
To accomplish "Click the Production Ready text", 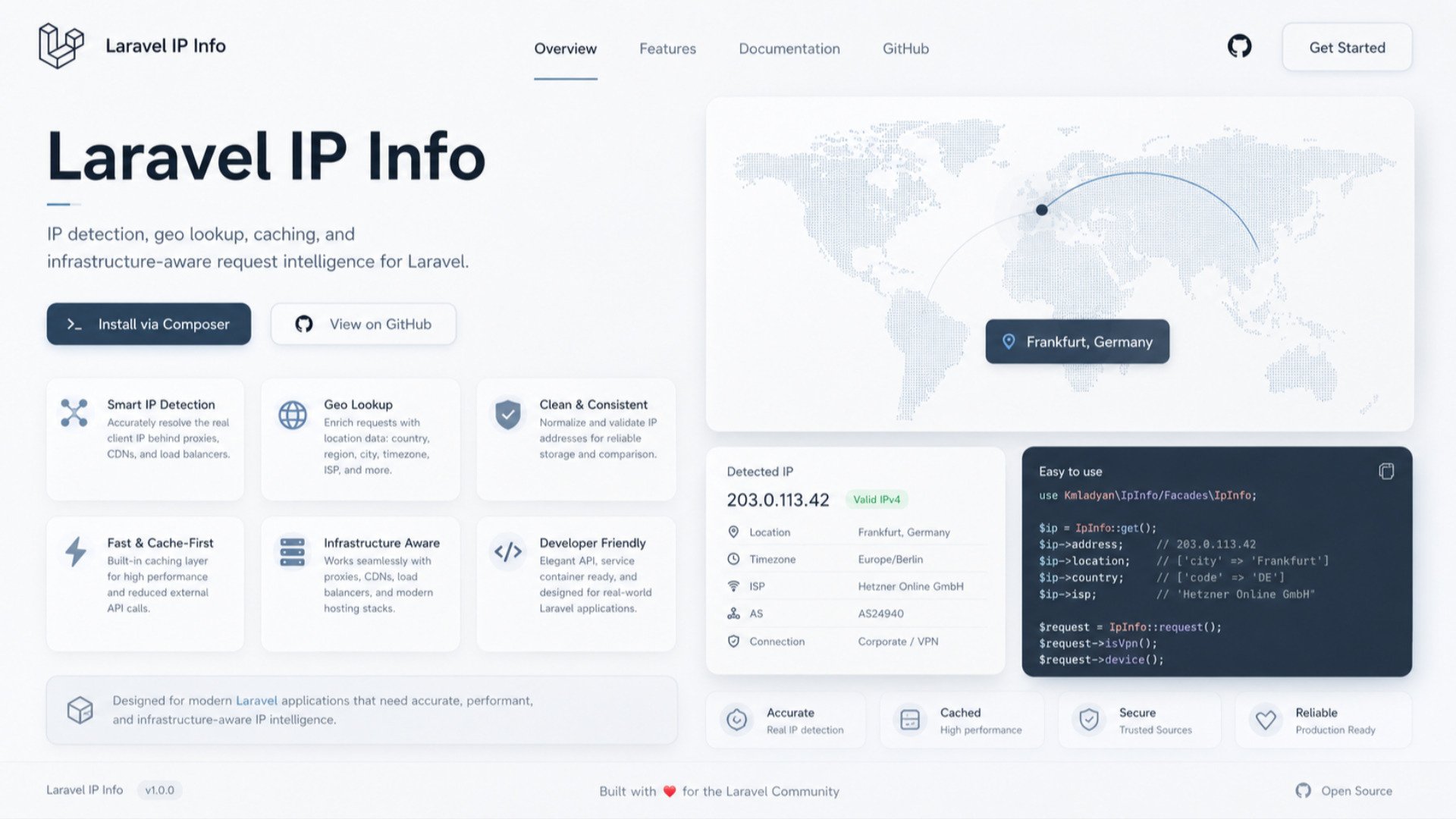I will coord(1335,730).
